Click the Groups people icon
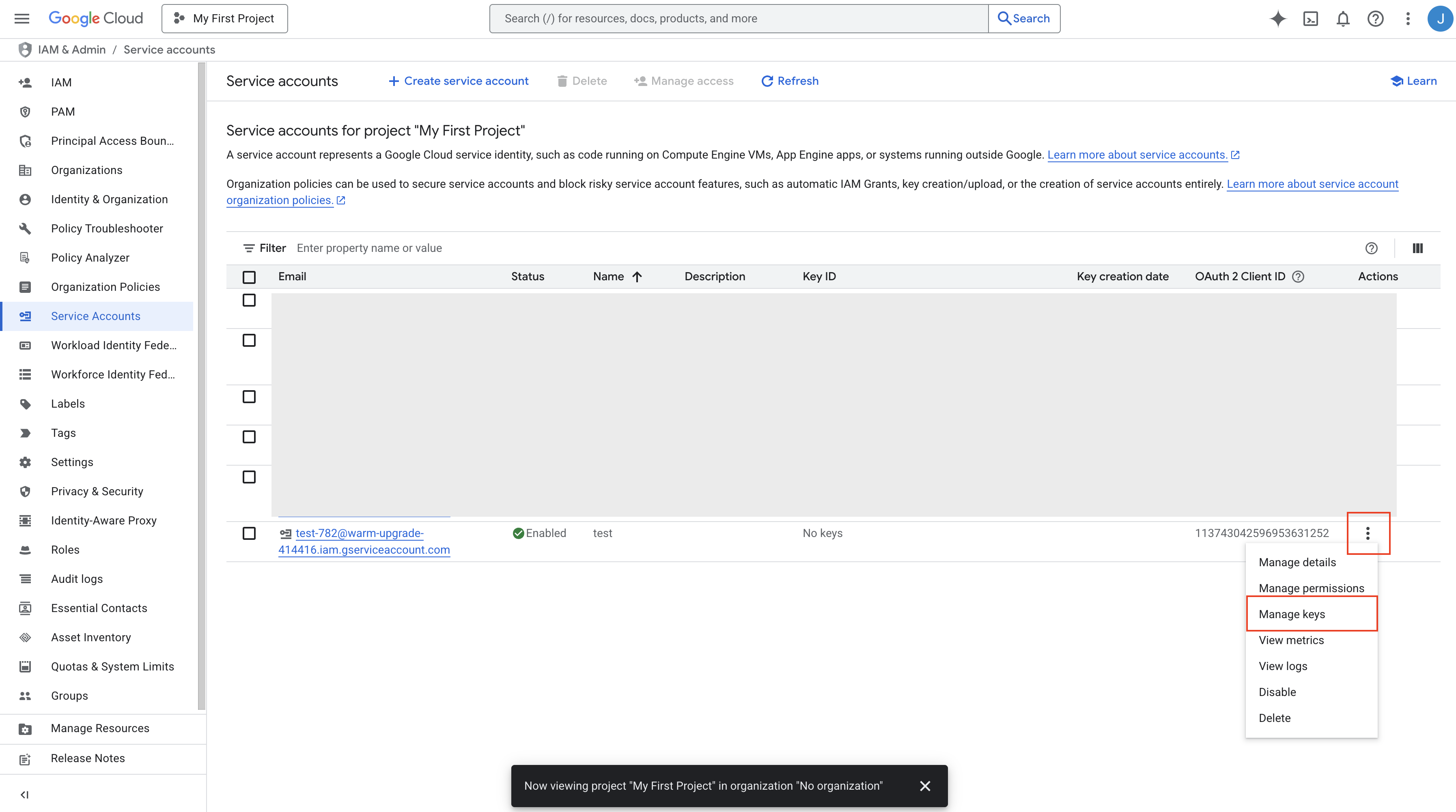The image size is (1456, 812). click(25, 696)
